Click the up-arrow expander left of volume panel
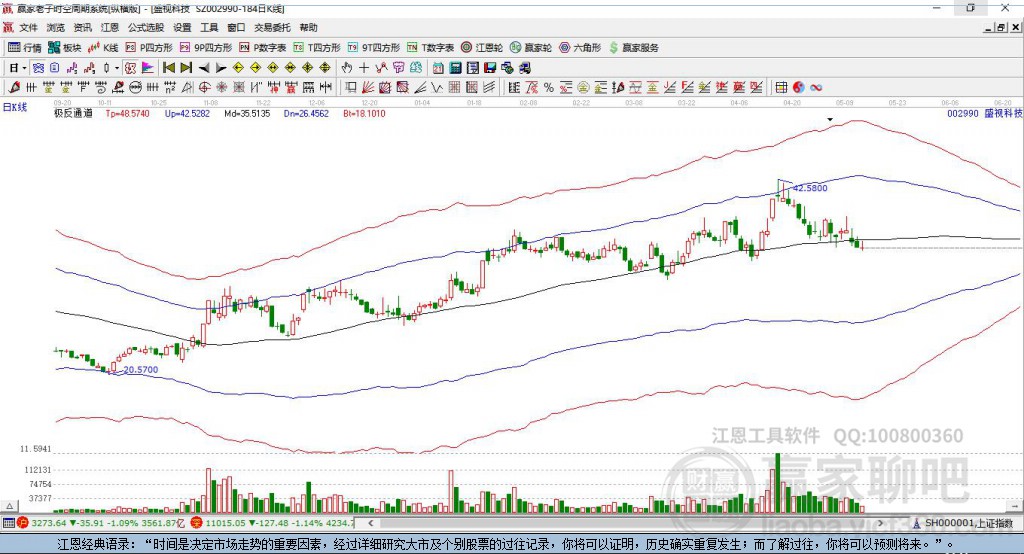1024x554 pixels. coord(10,506)
